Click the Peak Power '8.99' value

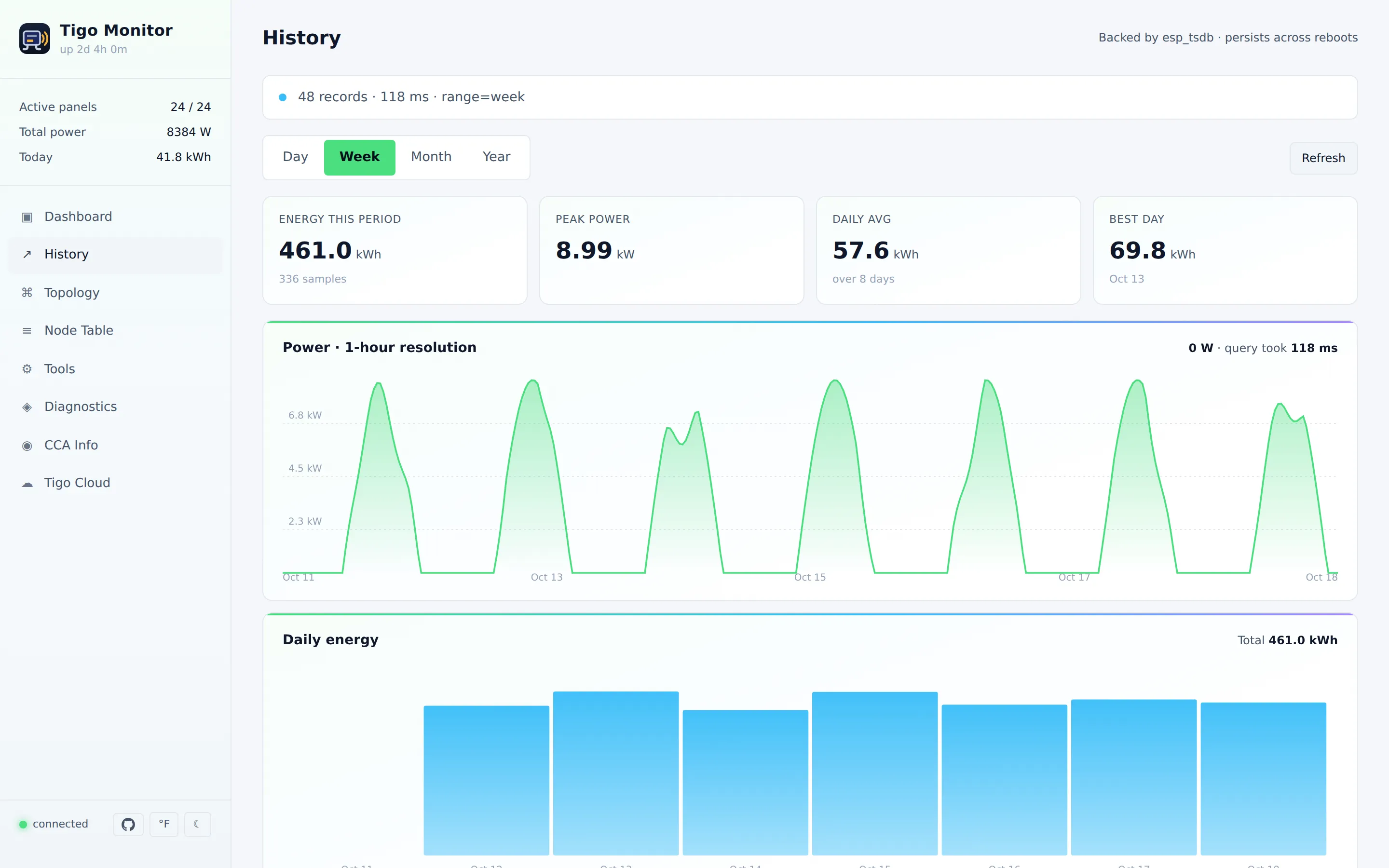(584, 250)
